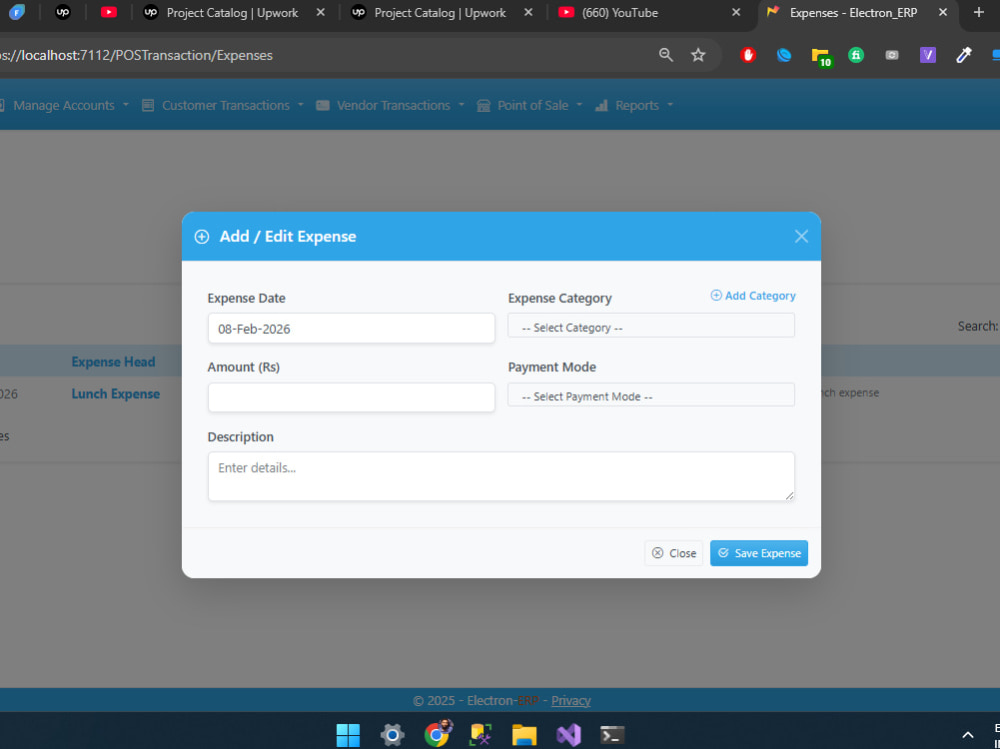Open Settings from the taskbar gear icon

392,735
